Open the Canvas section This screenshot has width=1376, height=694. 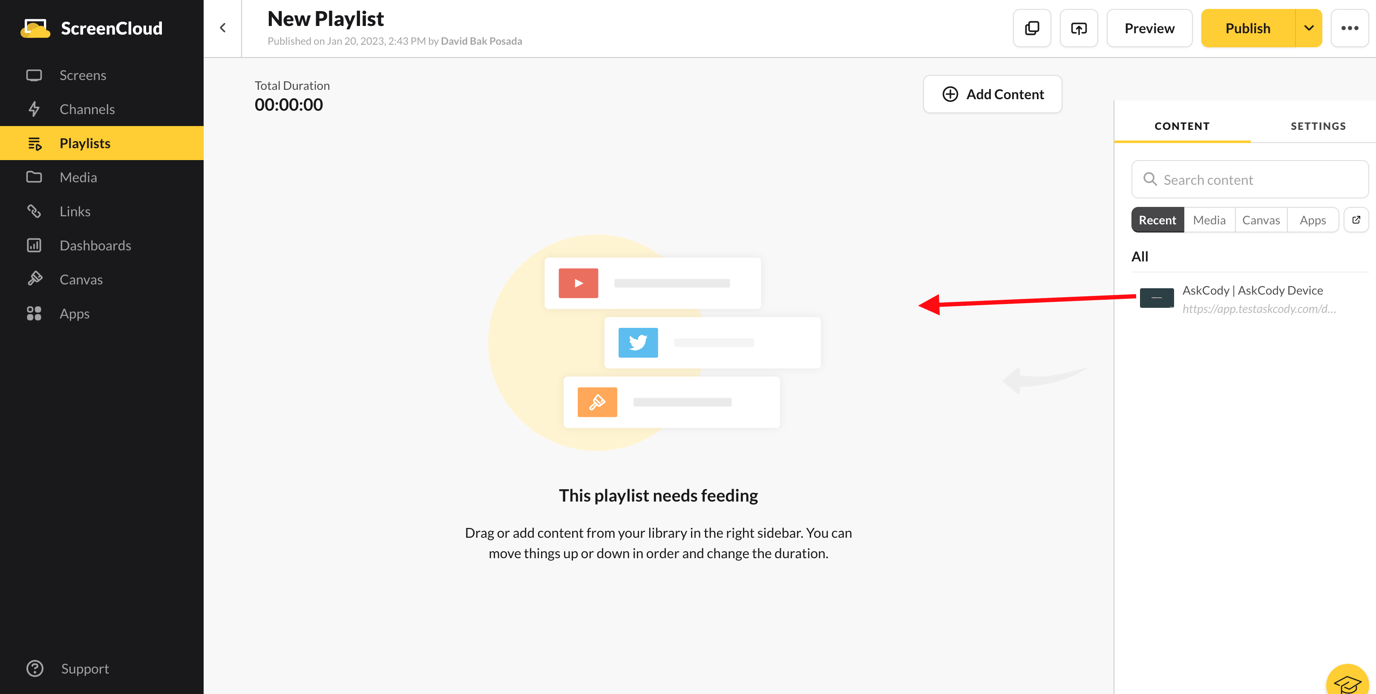(x=80, y=279)
